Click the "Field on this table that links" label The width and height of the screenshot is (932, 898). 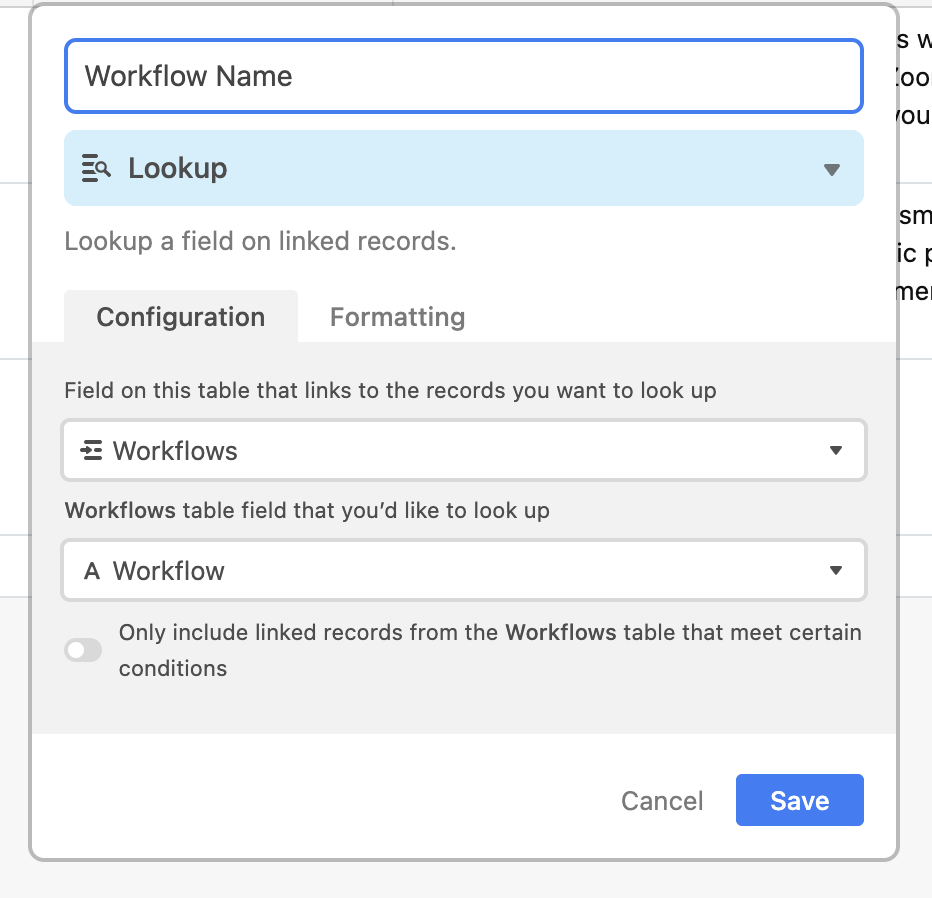(x=390, y=390)
